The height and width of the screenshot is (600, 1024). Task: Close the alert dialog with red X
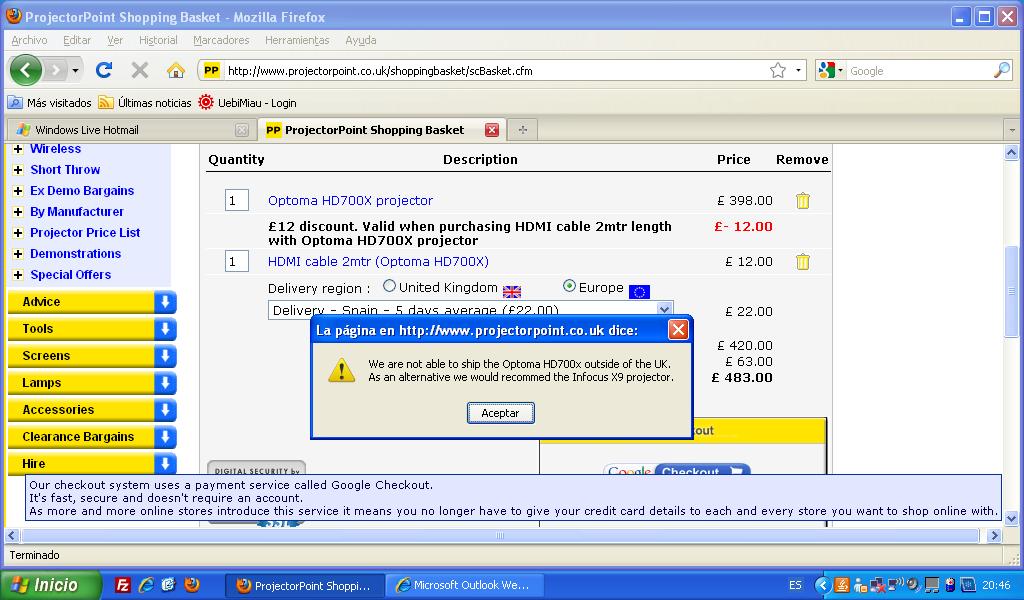(x=678, y=330)
